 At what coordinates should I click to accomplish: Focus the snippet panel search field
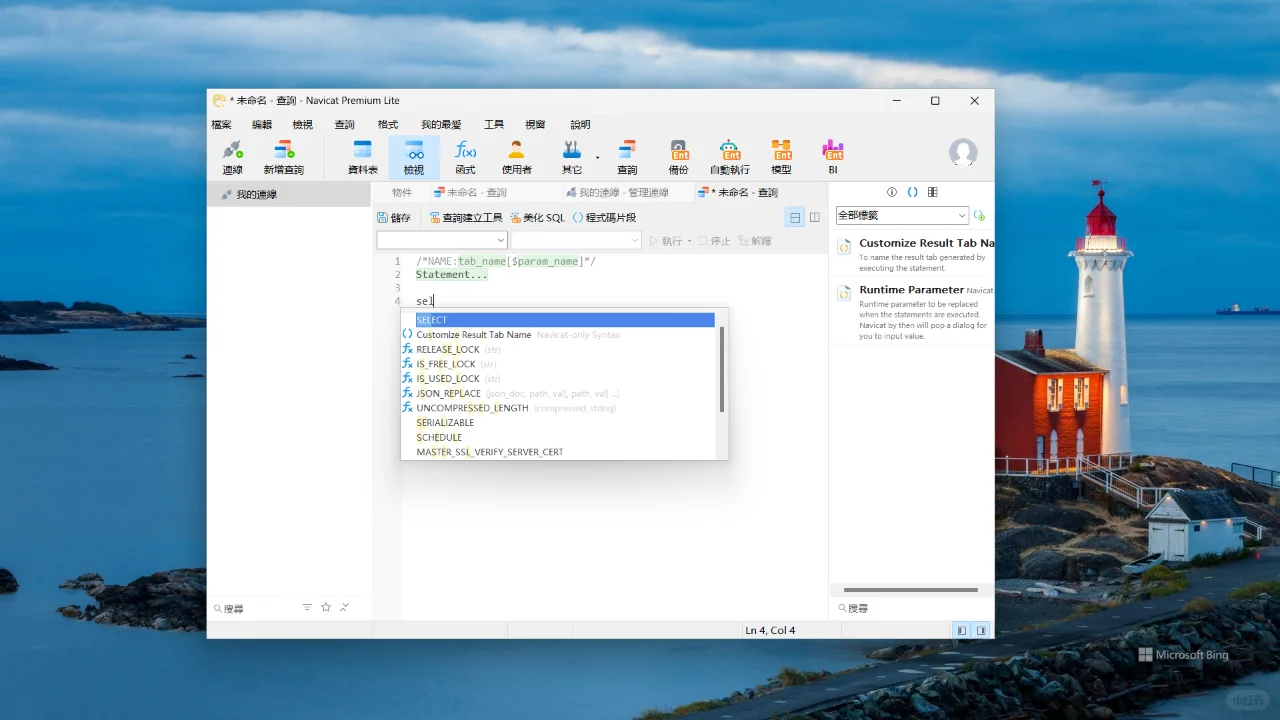pyautogui.click(x=911, y=608)
